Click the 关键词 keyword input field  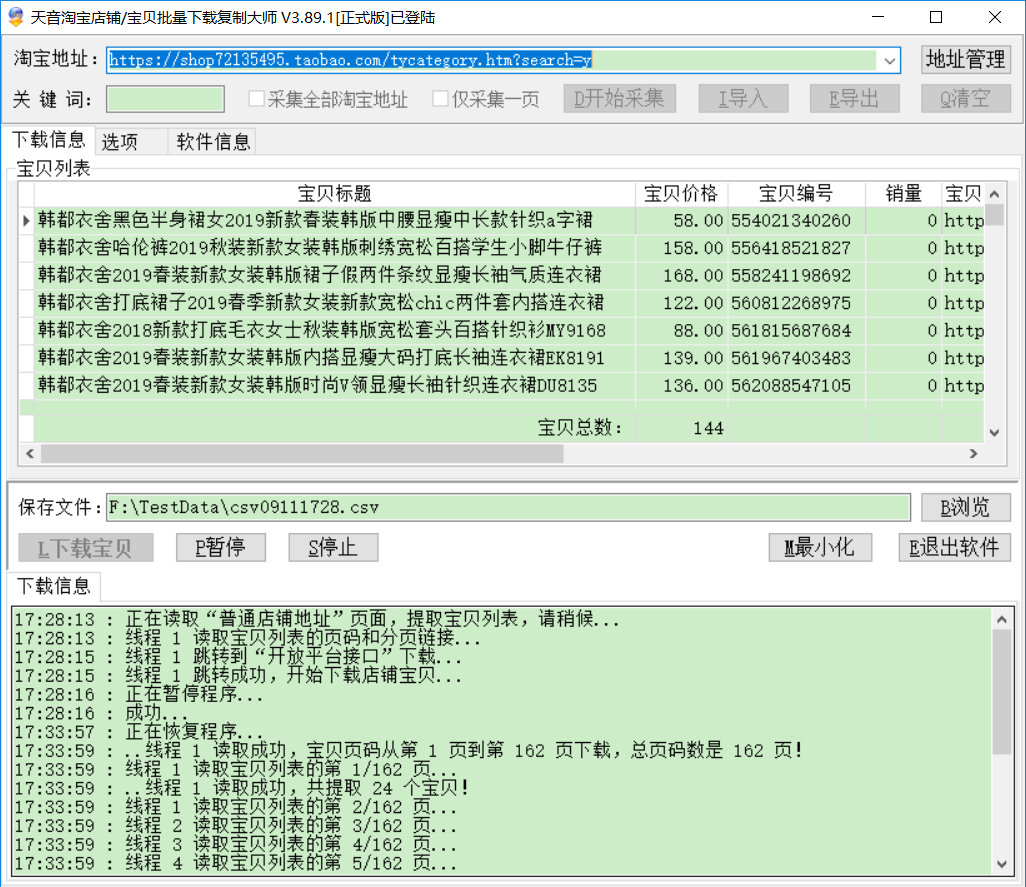166,99
